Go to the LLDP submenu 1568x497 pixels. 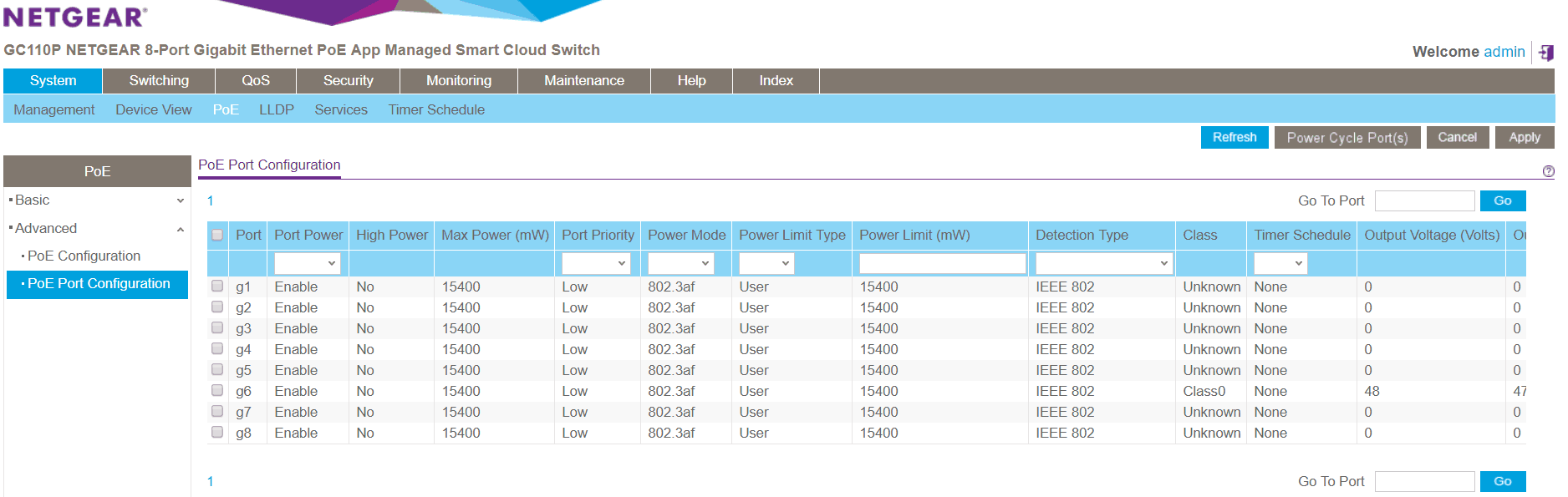[x=276, y=110]
